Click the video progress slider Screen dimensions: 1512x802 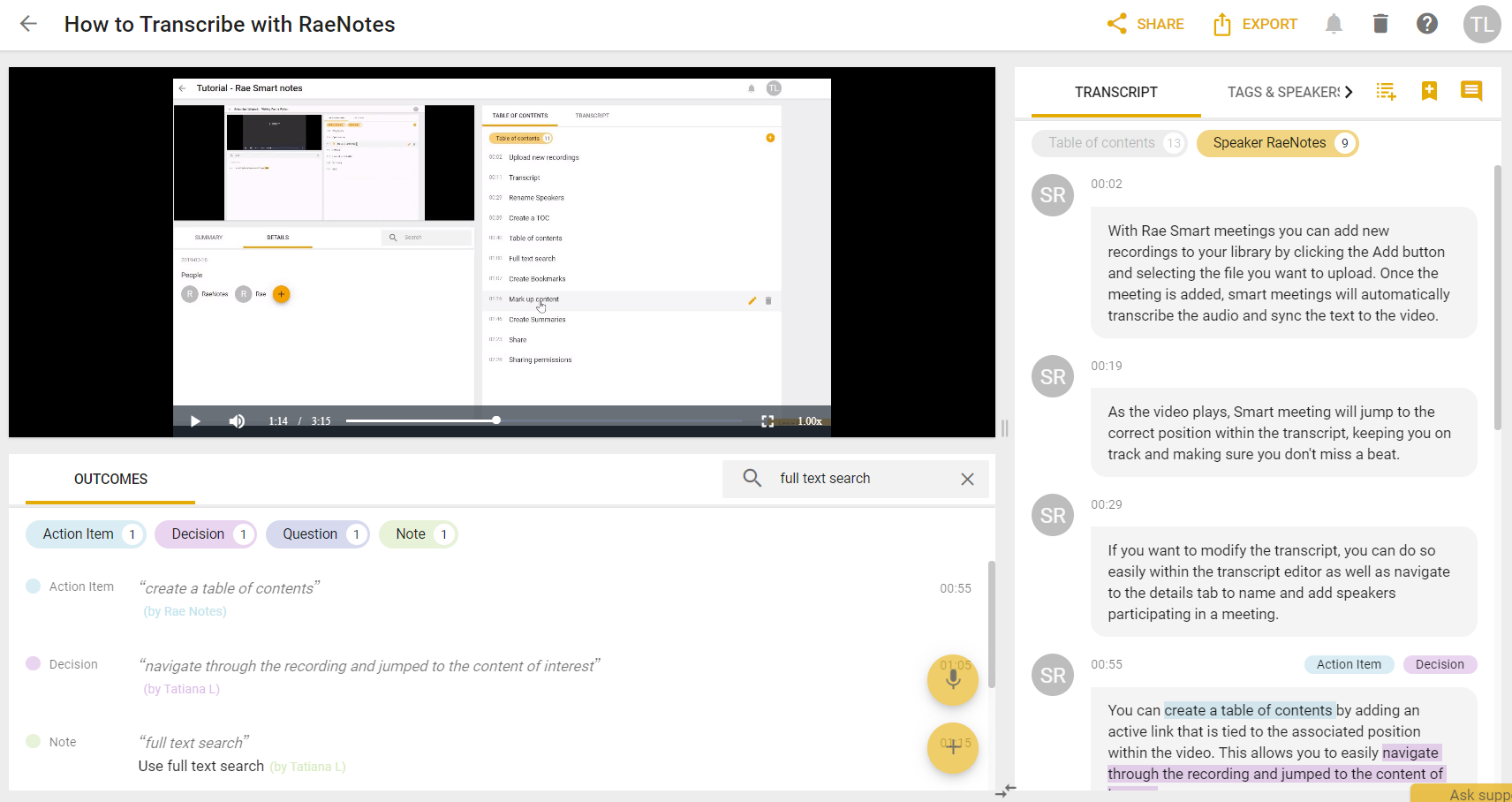[x=548, y=421]
